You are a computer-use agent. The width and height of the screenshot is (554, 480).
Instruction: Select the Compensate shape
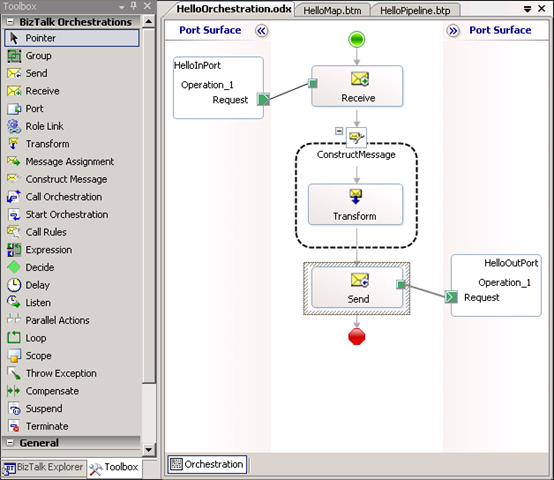(72, 391)
